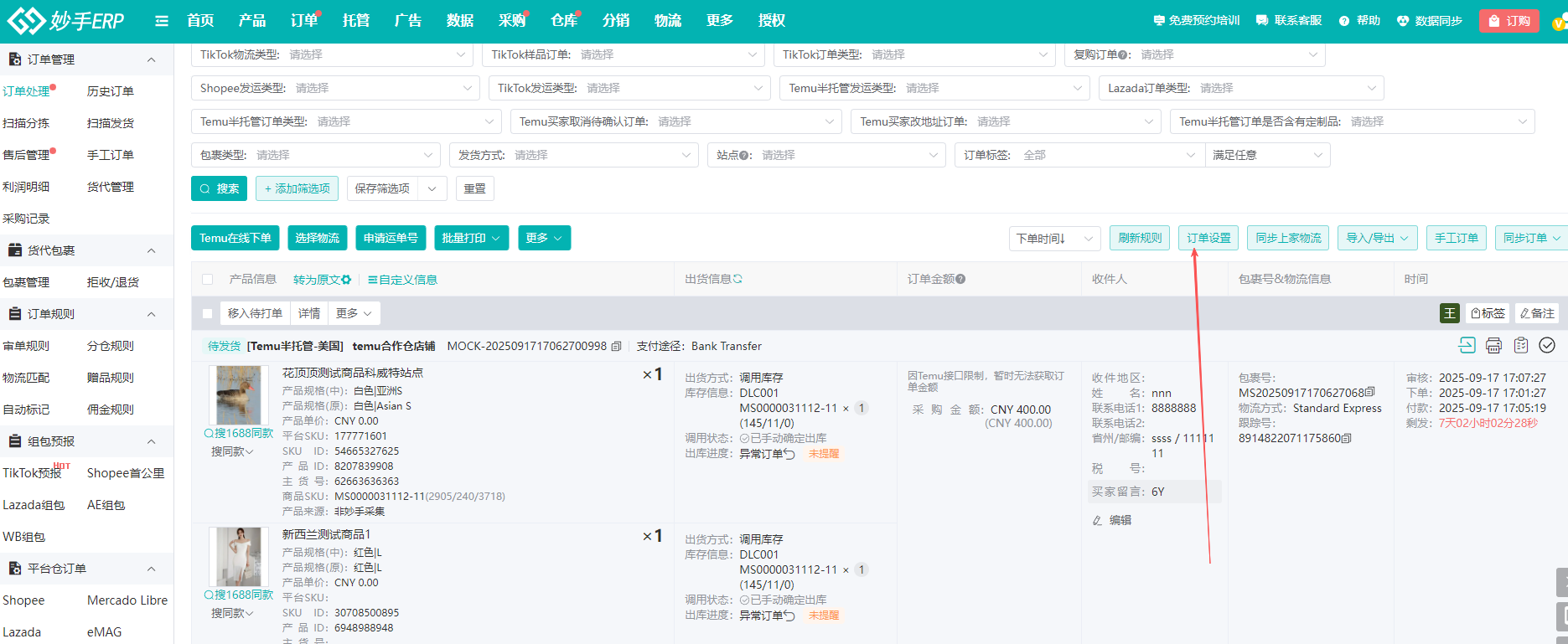Click the search magnifier 搜索 button
This screenshot has width=1568, height=644.
[219, 188]
